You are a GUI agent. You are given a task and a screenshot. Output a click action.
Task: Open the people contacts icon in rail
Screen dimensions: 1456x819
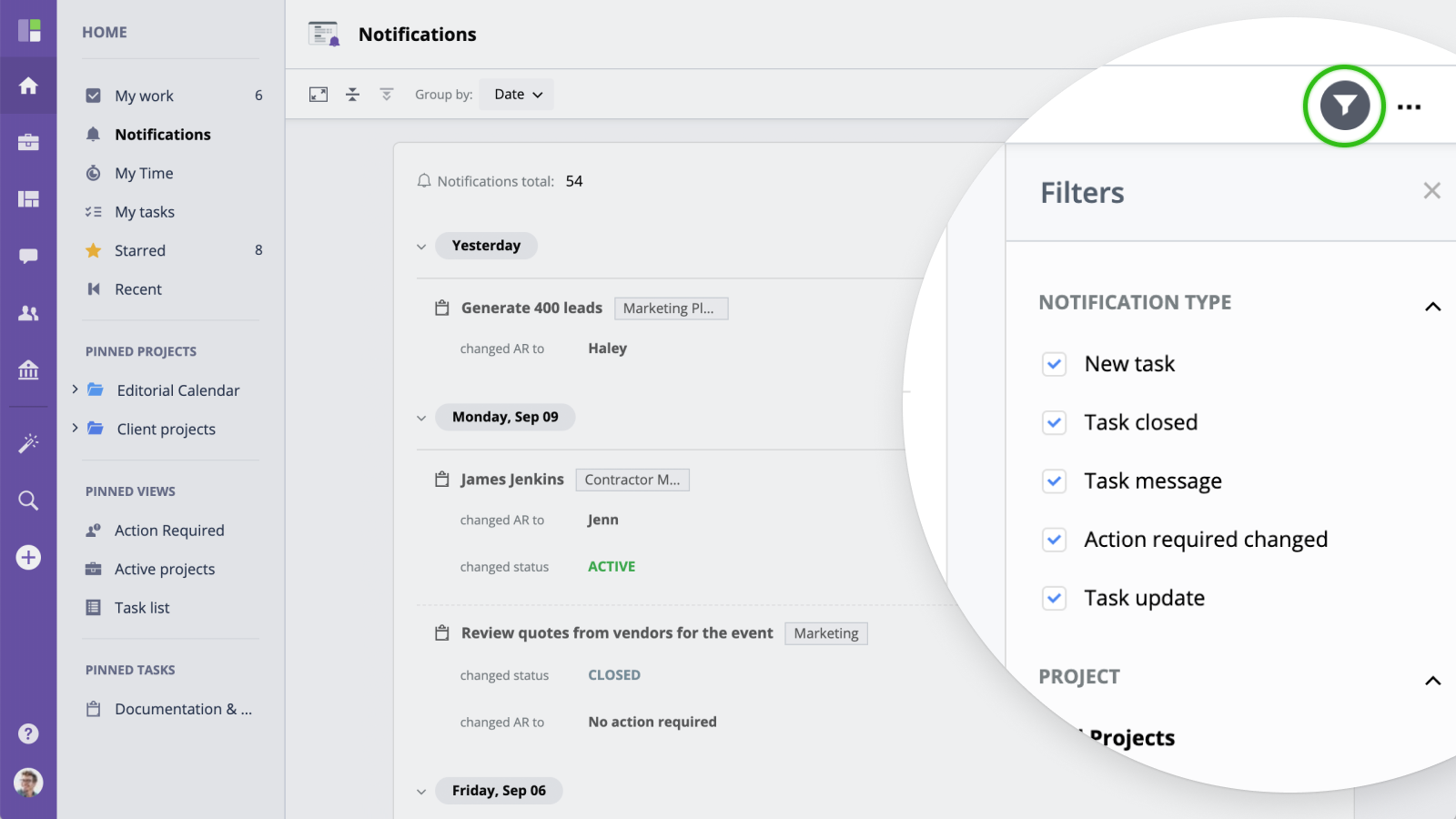pos(28,313)
